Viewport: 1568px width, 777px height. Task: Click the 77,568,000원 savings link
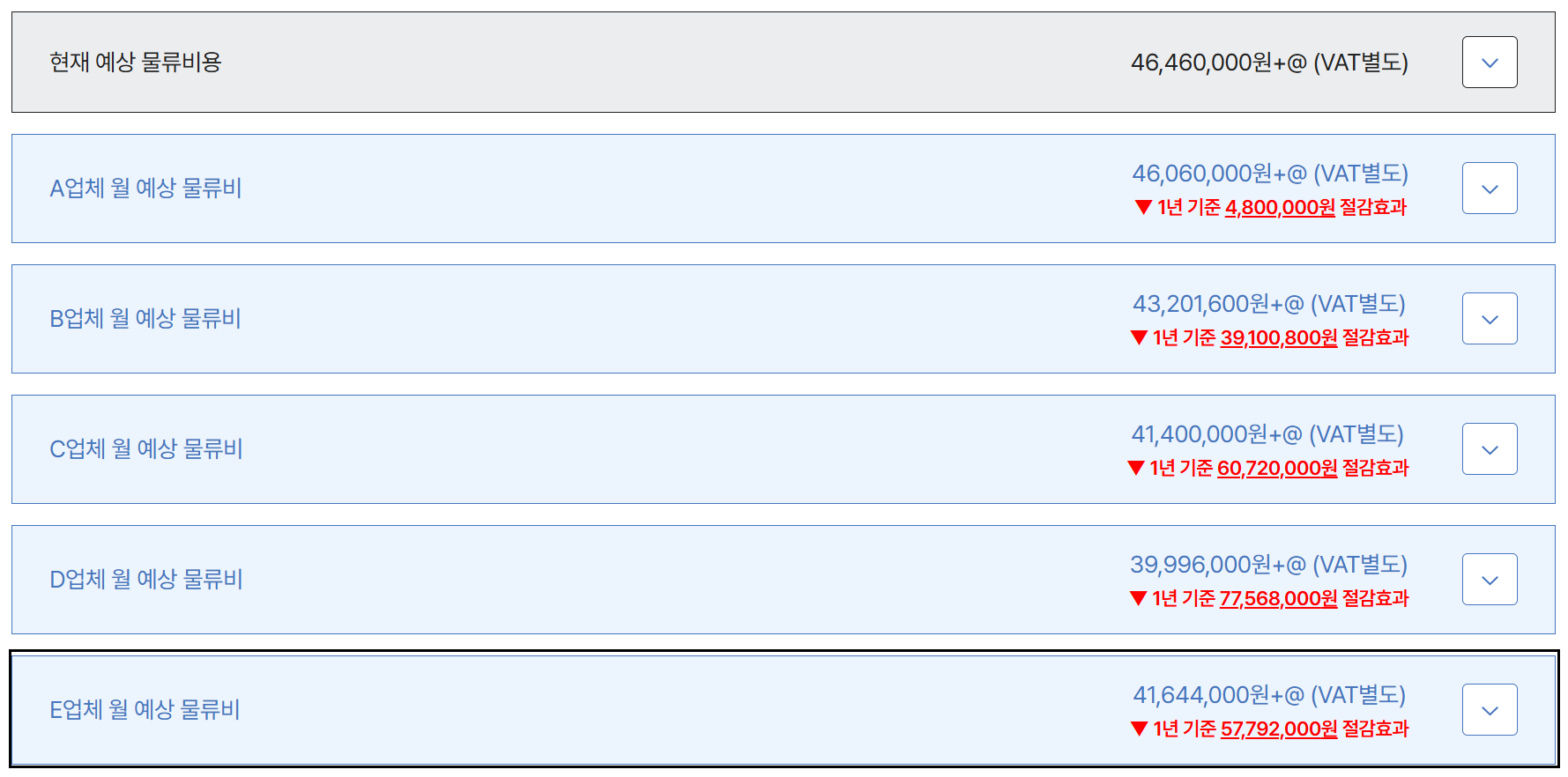[x=1278, y=599]
